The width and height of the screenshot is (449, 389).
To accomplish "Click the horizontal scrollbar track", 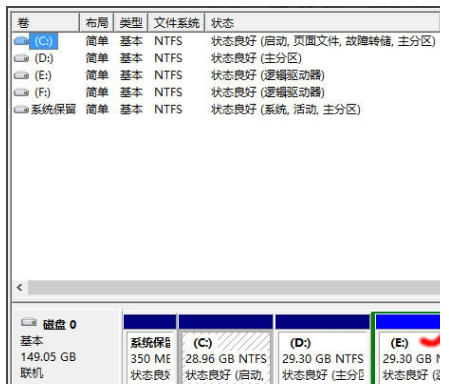I will click(233, 287).
